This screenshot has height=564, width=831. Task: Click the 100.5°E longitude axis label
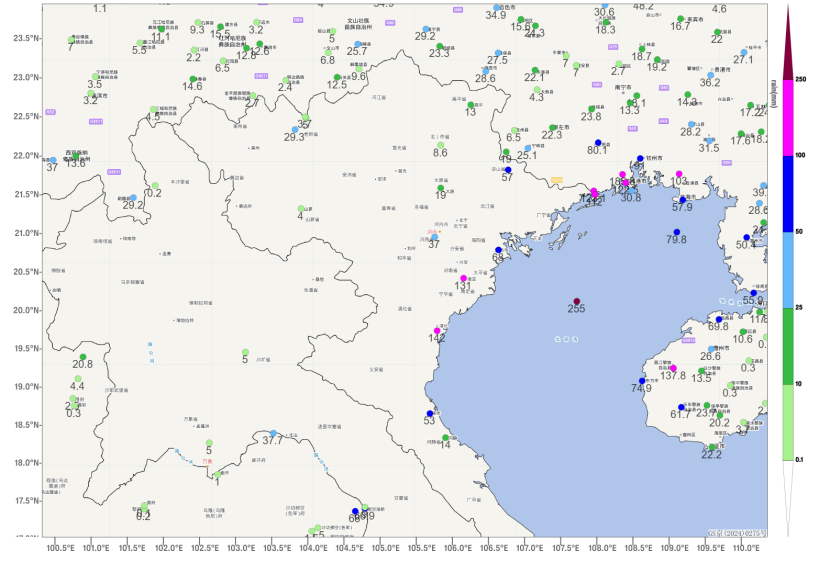coord(60,548)
